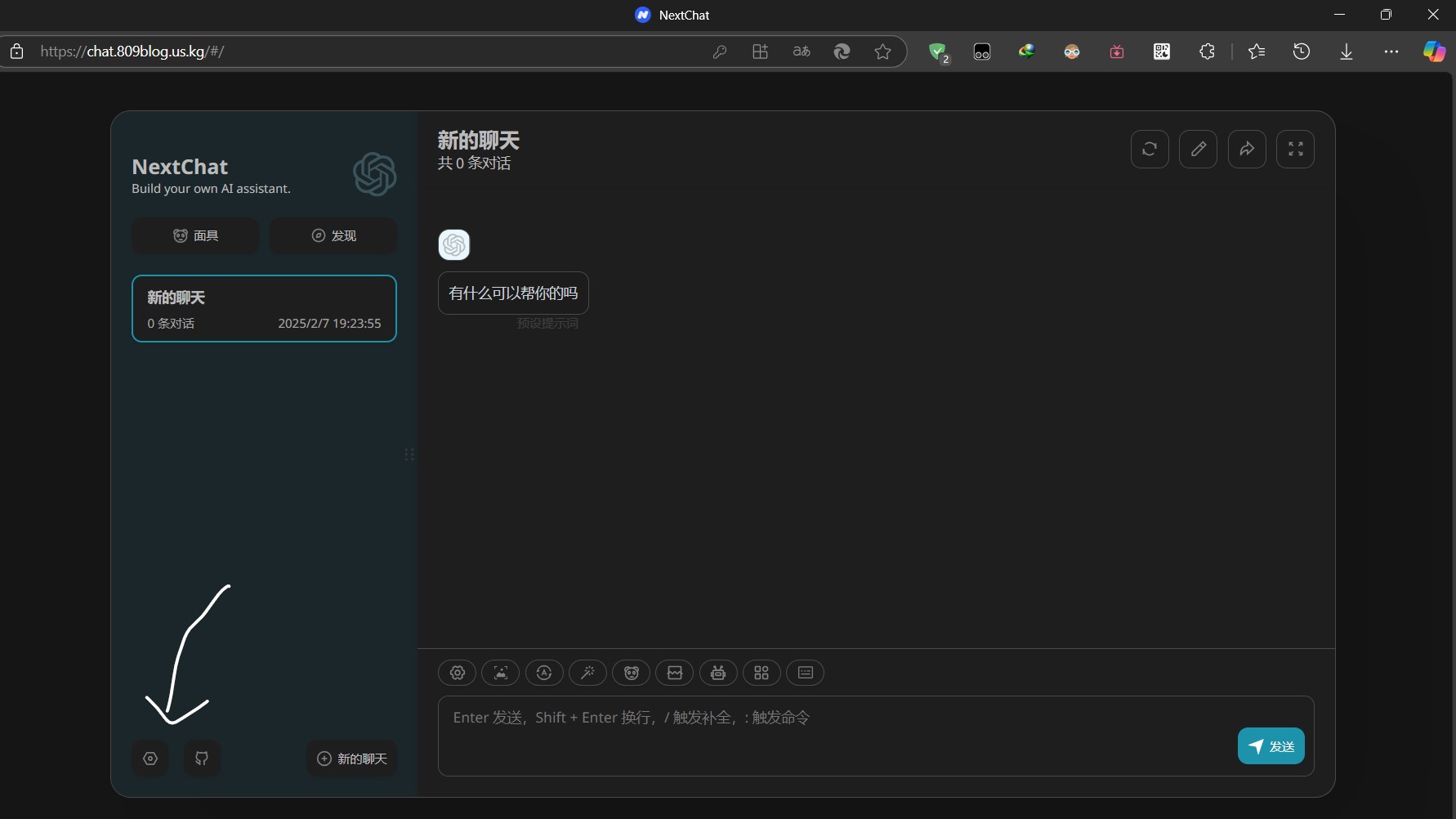Screen dimensions: 1456x819
Task: Click the goggles-face extension icon
Action: coord(982,51)
